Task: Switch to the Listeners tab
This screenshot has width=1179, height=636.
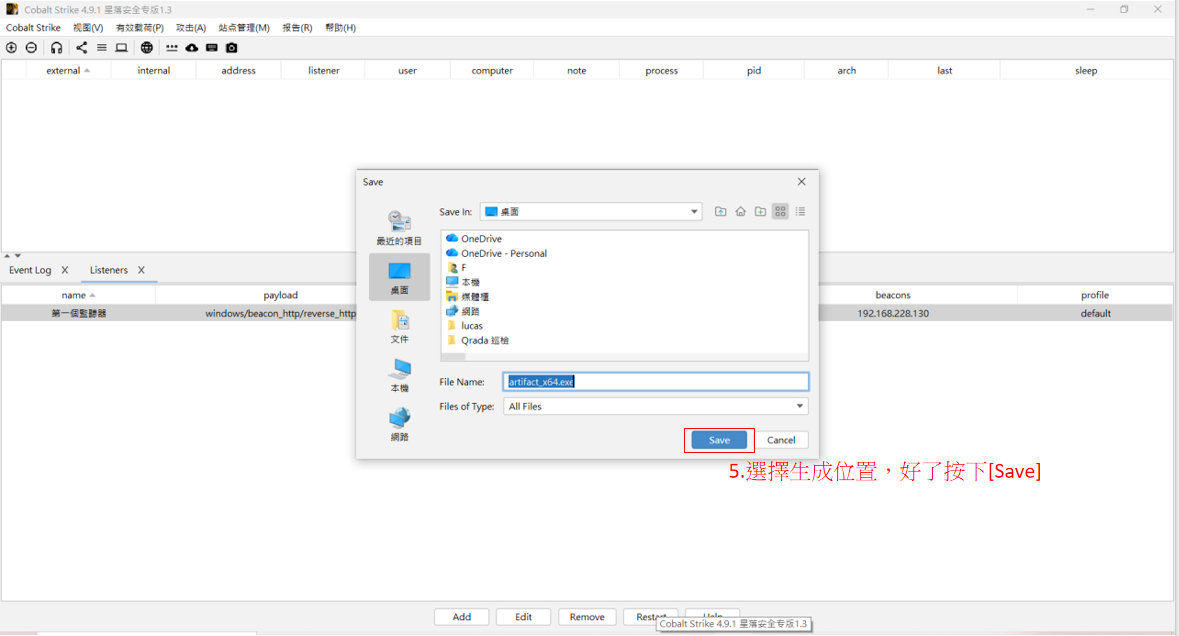Action: 108,270
